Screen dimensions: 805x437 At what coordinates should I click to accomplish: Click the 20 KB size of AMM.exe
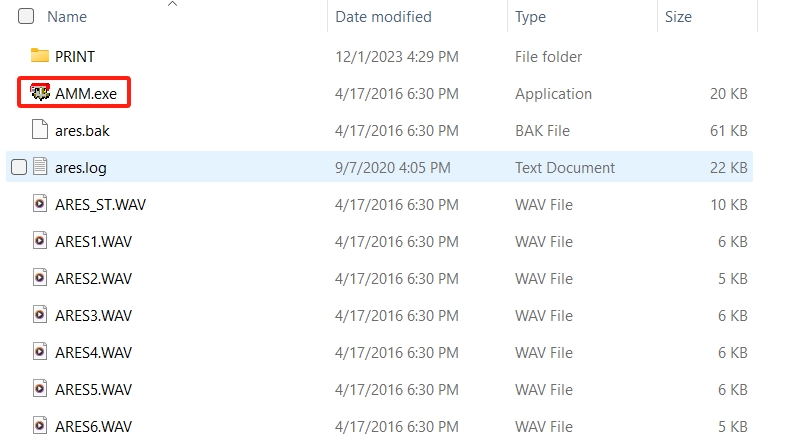tap(728, 93)
